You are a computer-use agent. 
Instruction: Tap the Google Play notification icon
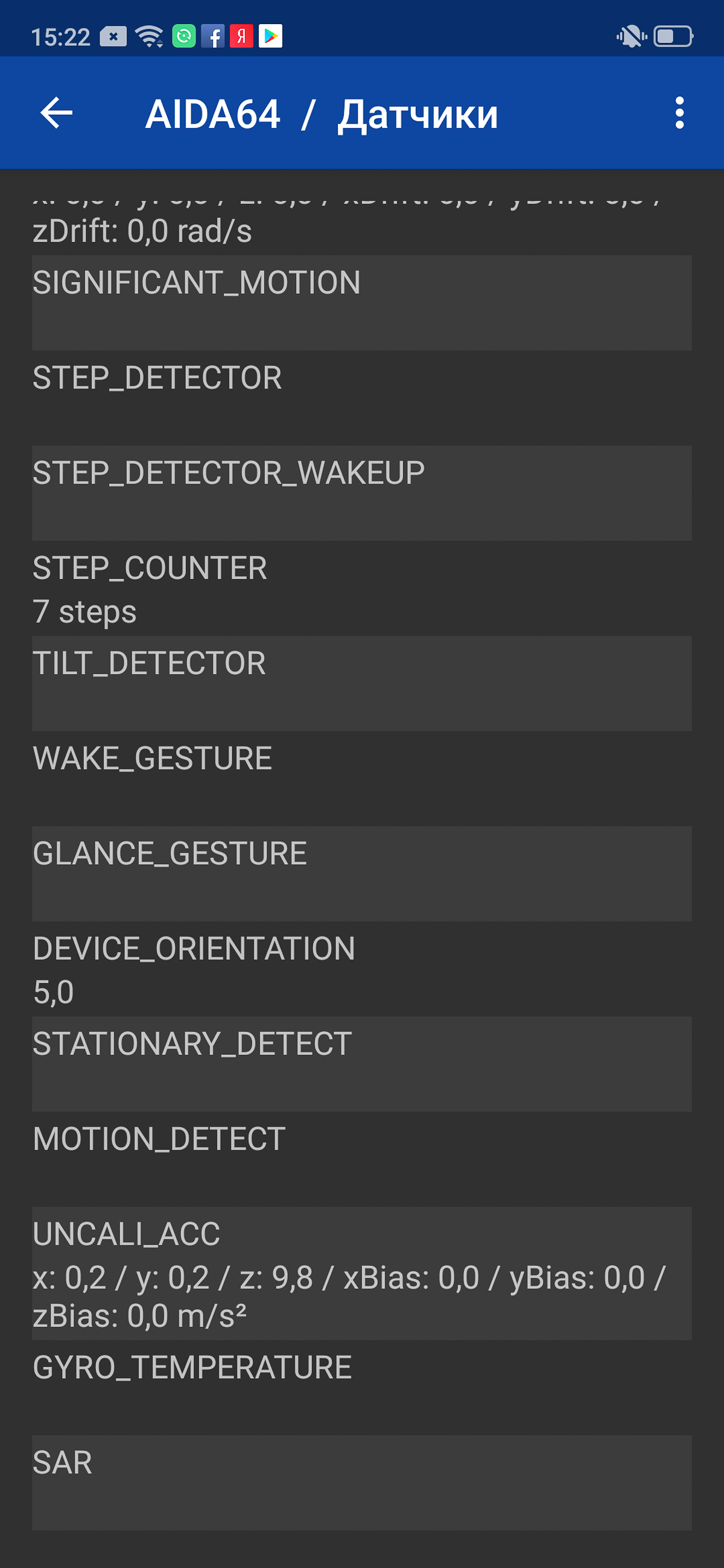pos(270,37)
